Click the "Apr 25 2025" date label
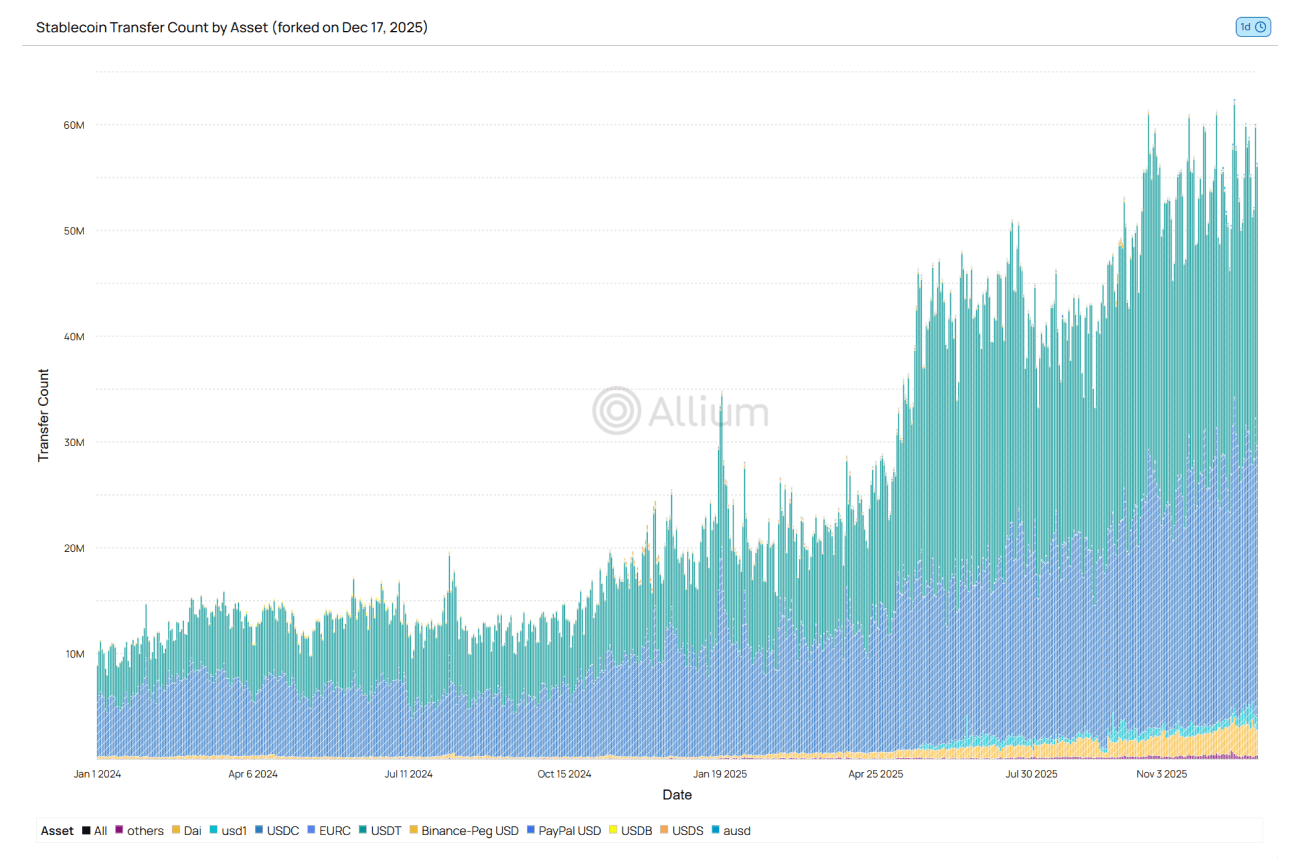Image resolution: width=1300 pixels, height=868 pixels. tap(876, 774)
